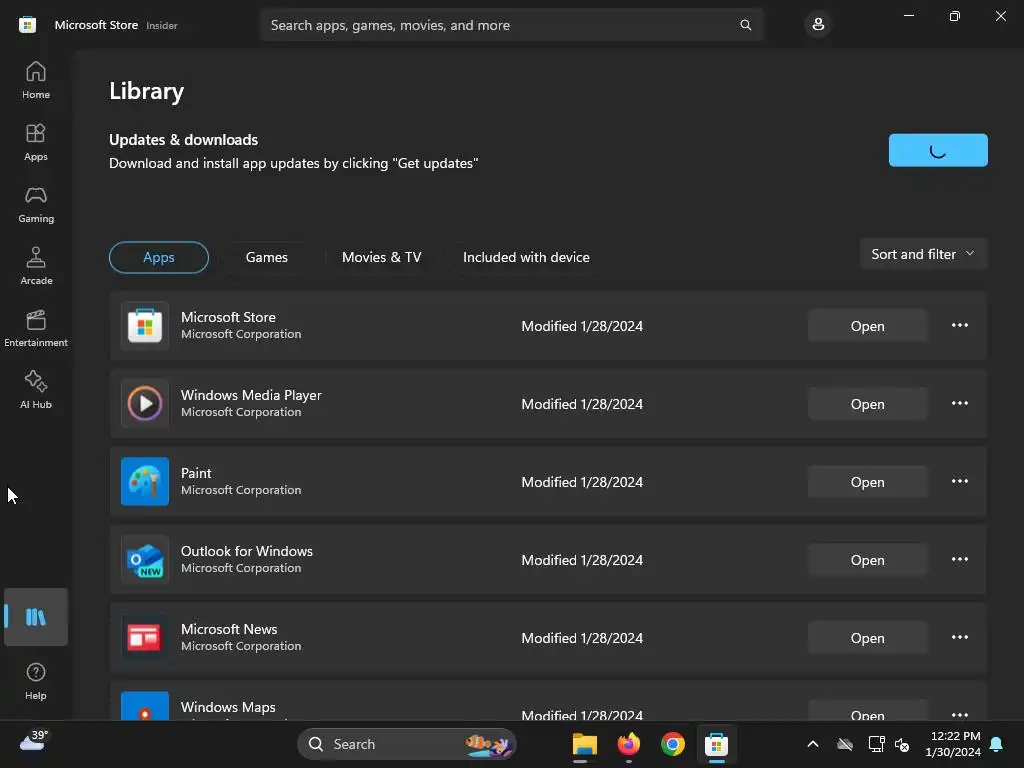Open the Apps section in sidebar
The height and width of the screenshot is (768, 1024).
(x=36, y=142)
